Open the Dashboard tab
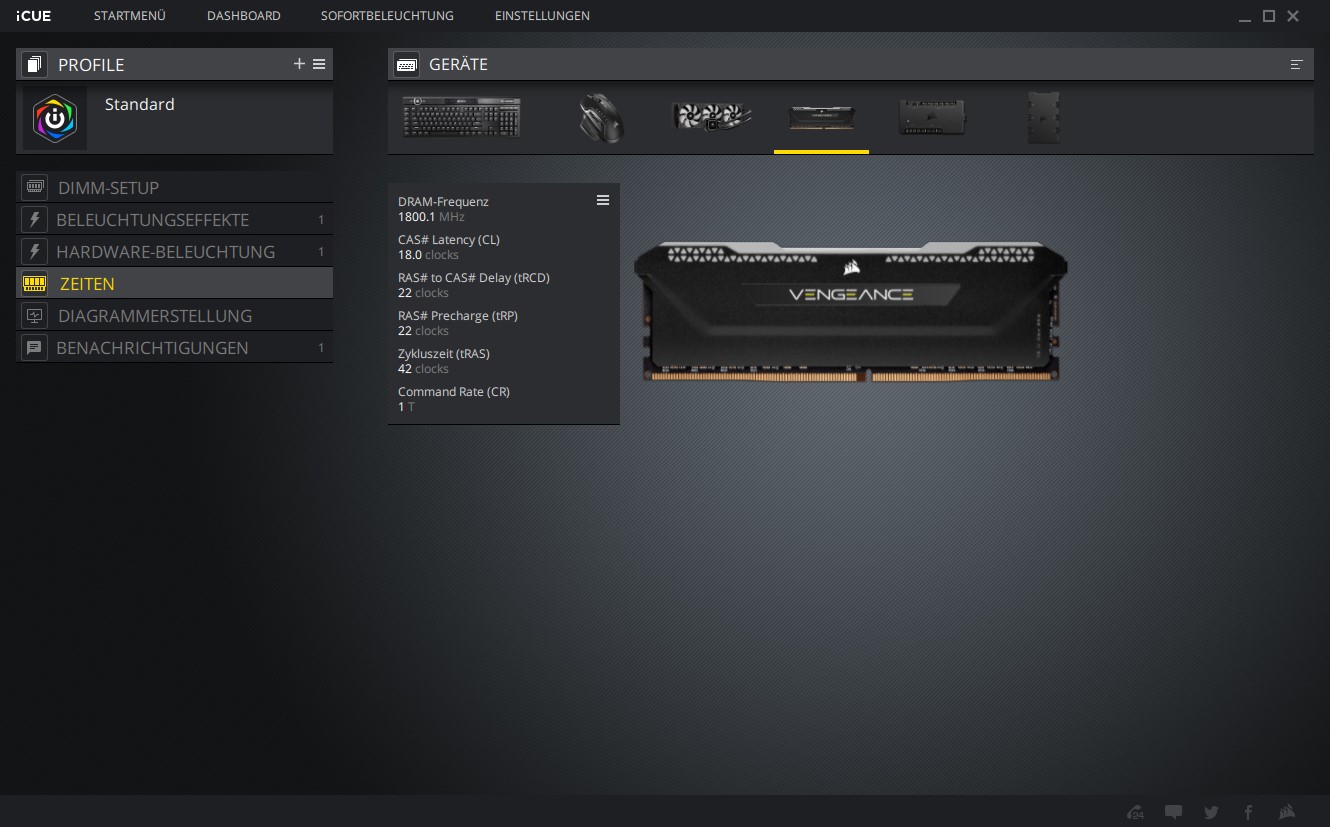Image resolution: width=1330 pixels, height=827 pixels. click(243, 16)
